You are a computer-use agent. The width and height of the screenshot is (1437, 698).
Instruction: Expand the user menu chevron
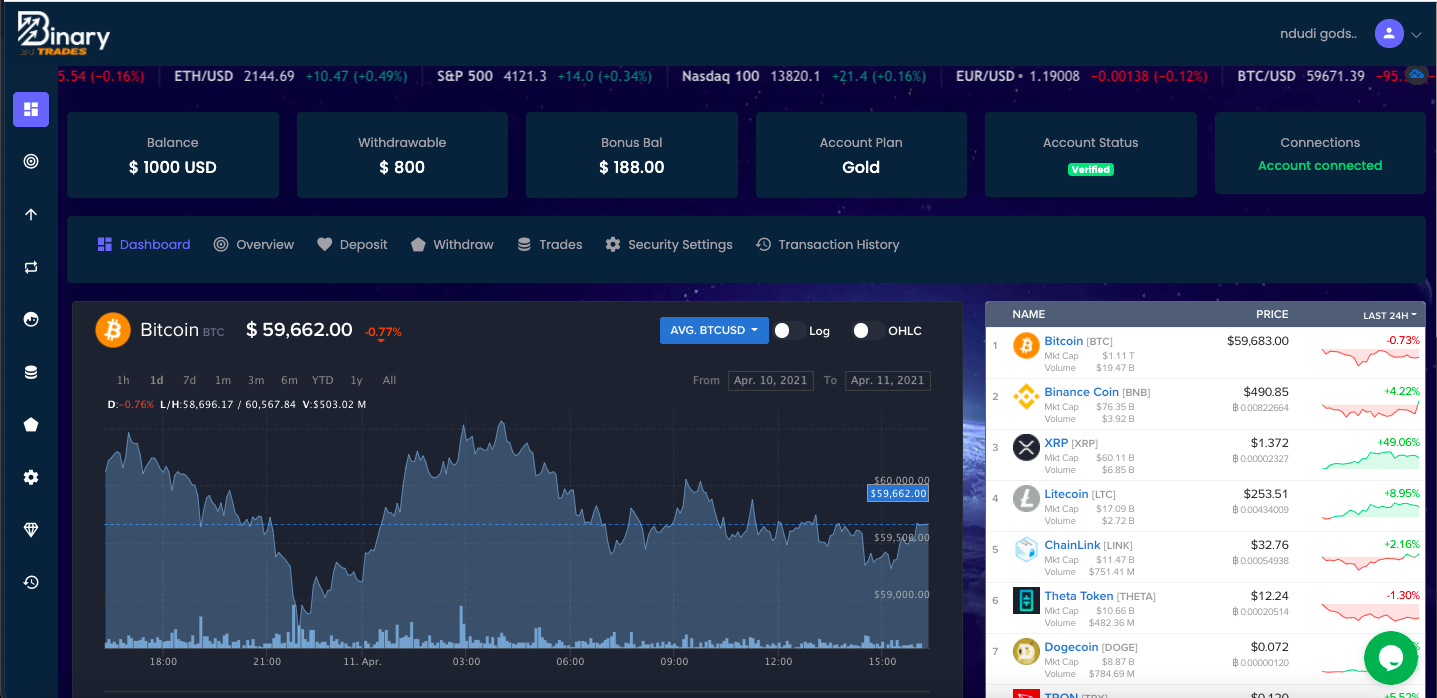(x=1416, y=35)
